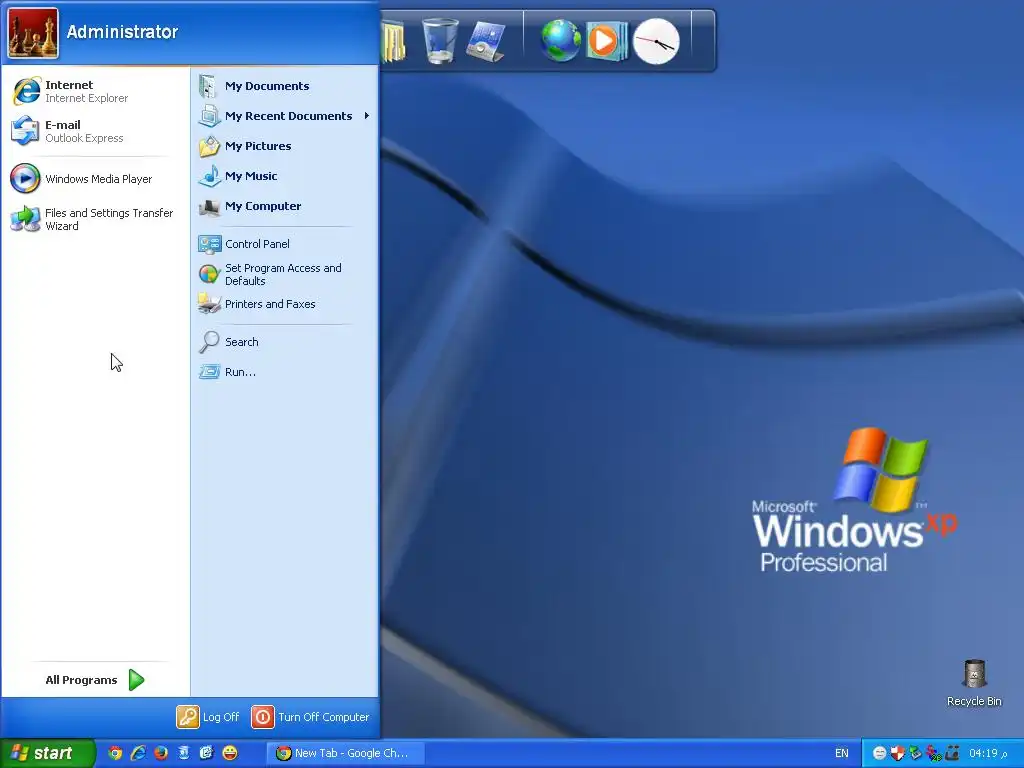
Task: Open Set Program Access and Defaults
Action: 283,274
